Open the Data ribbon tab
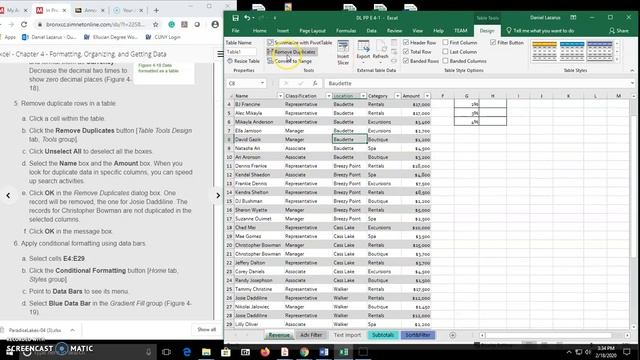The image size is (640, 360). (x=371, y=31)
